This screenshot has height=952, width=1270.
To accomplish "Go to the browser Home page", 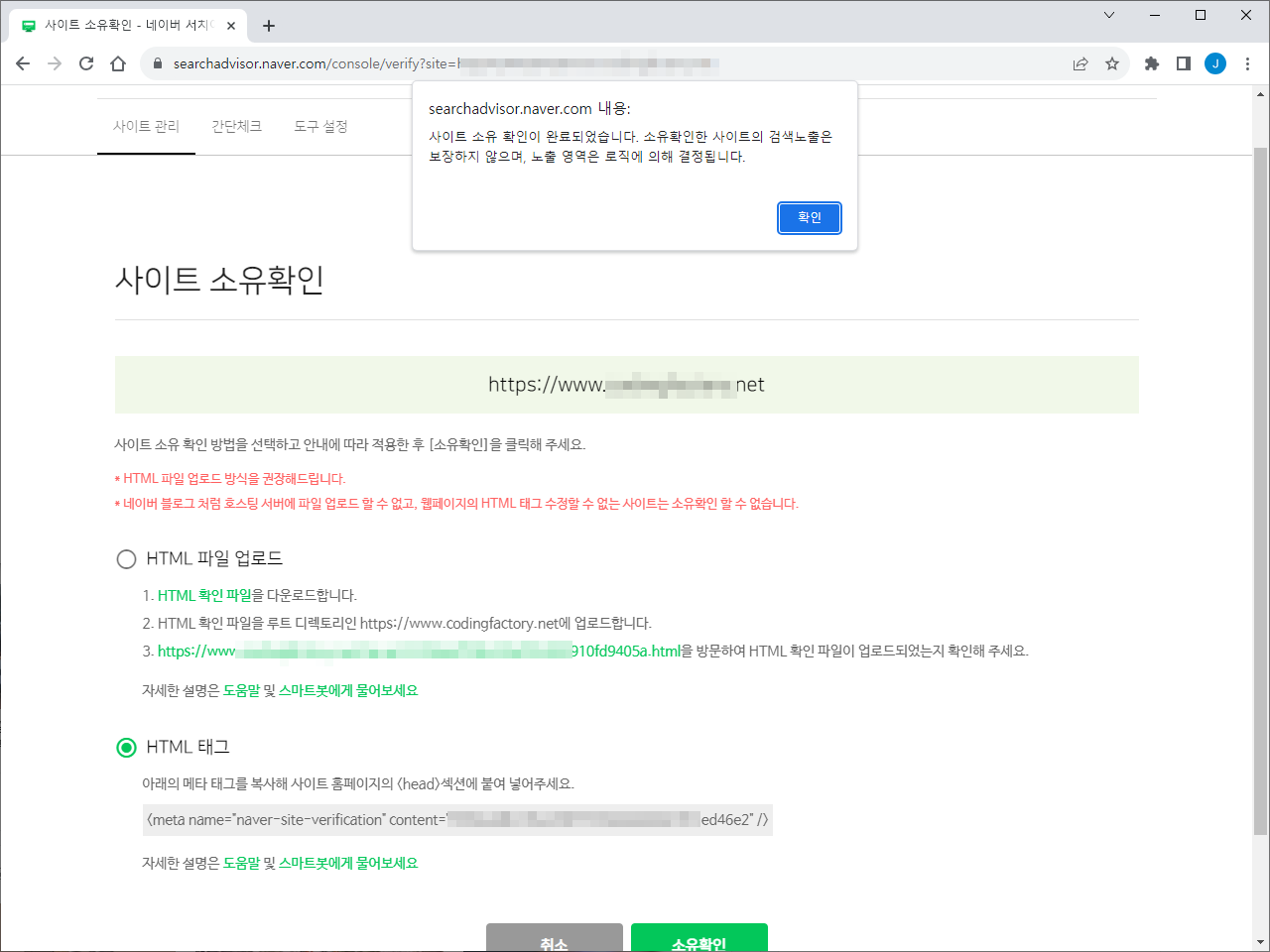I will pyautogui.click(x=118, y=63).
